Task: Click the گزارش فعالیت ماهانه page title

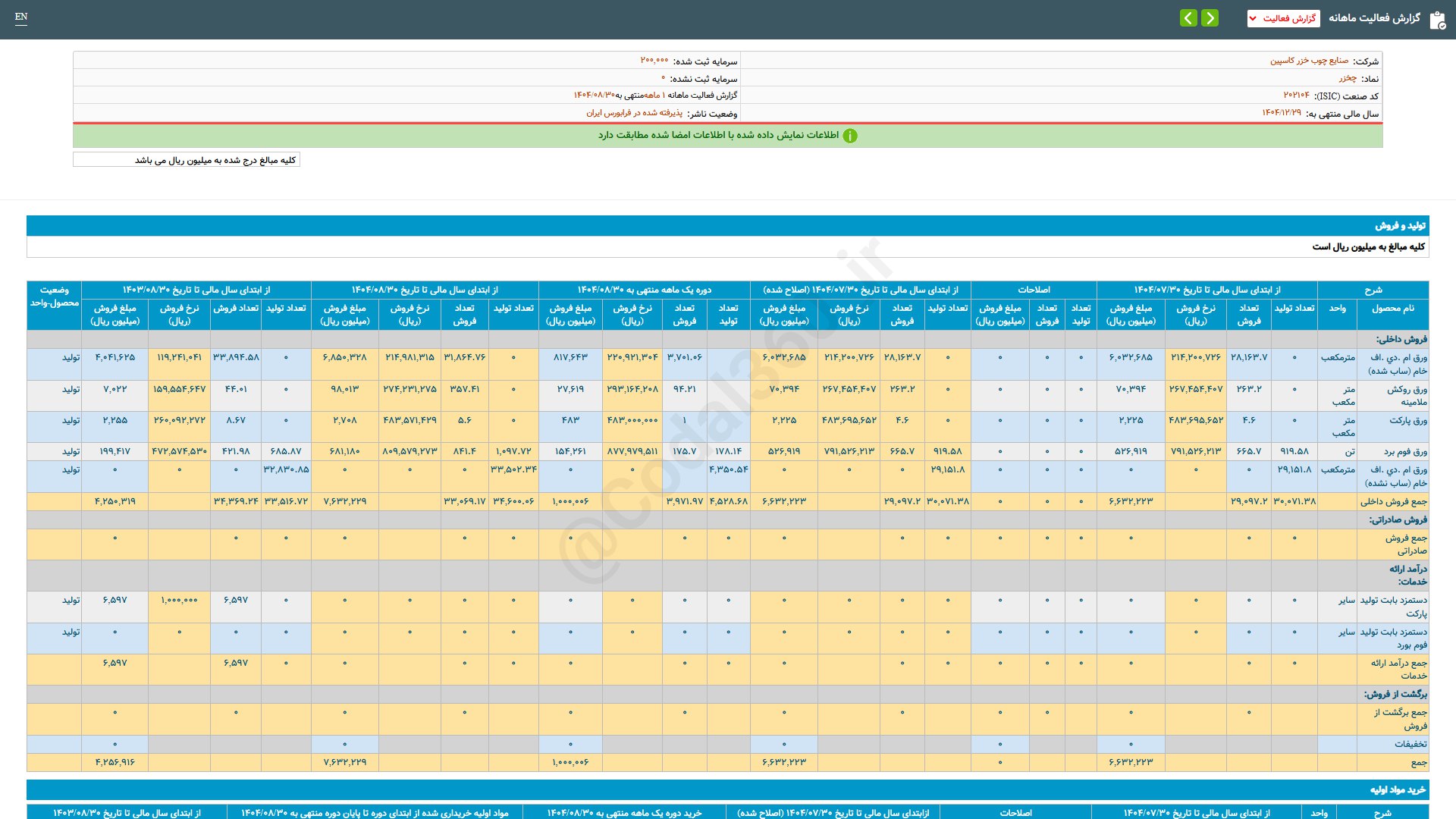Action: pos(1374,18)
